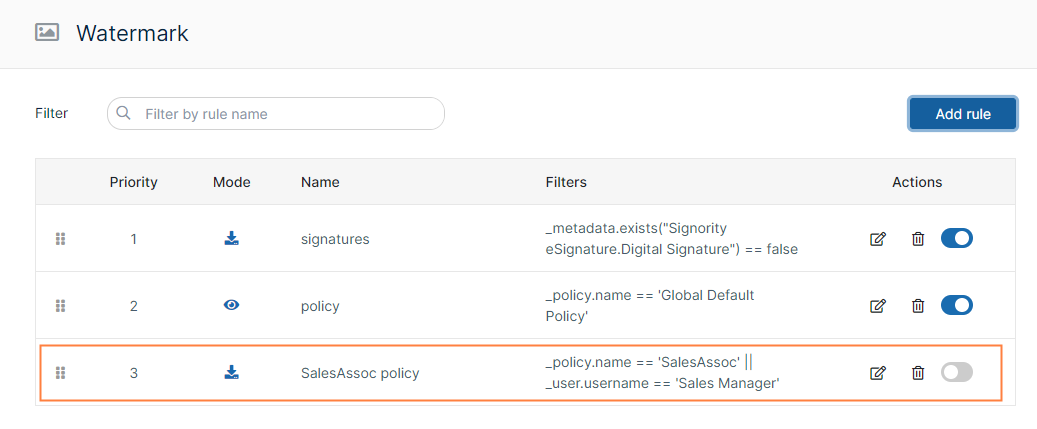Click the search magnifier icon in filter

tap(123, 113)
